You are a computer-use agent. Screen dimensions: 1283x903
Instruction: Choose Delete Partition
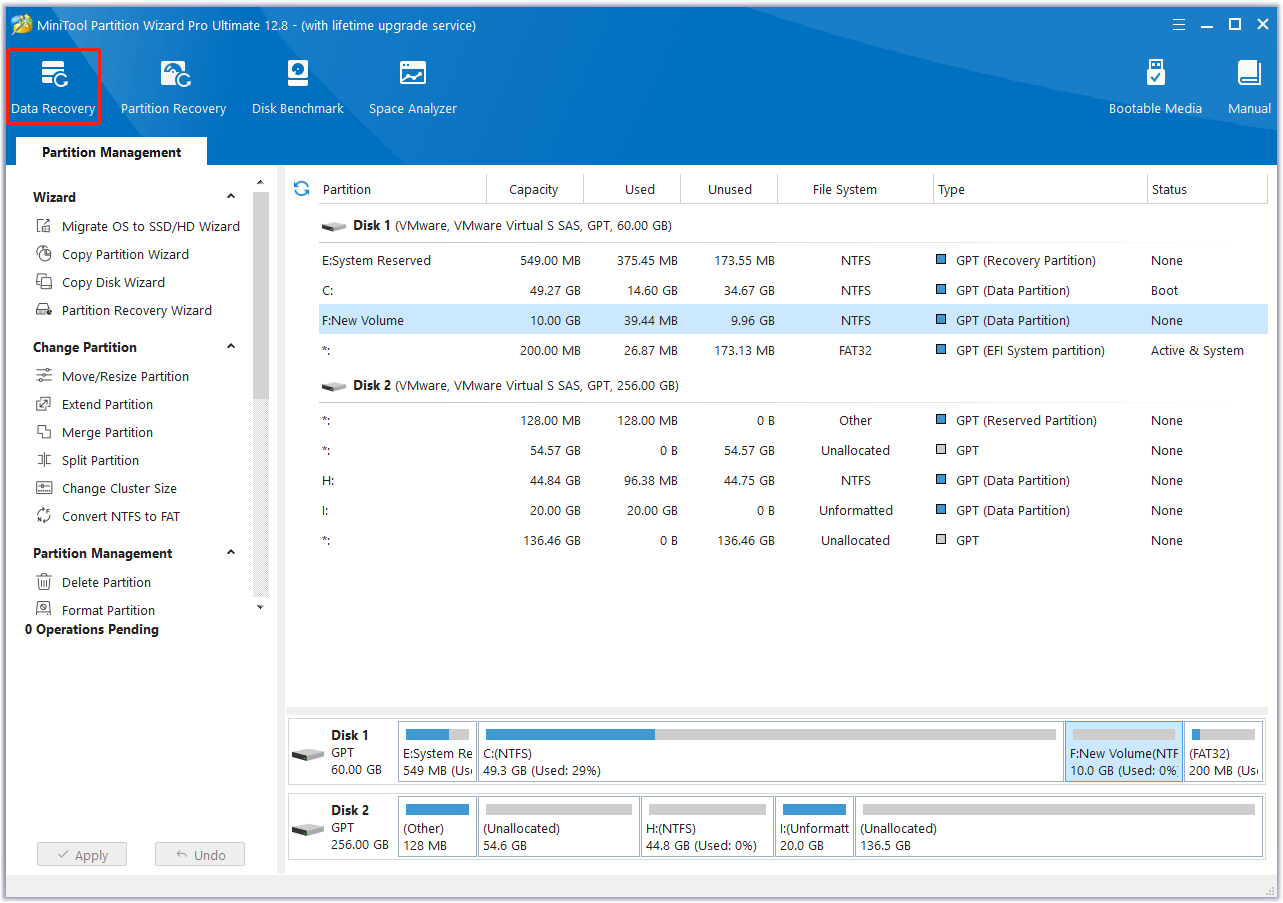pos(103,582)
